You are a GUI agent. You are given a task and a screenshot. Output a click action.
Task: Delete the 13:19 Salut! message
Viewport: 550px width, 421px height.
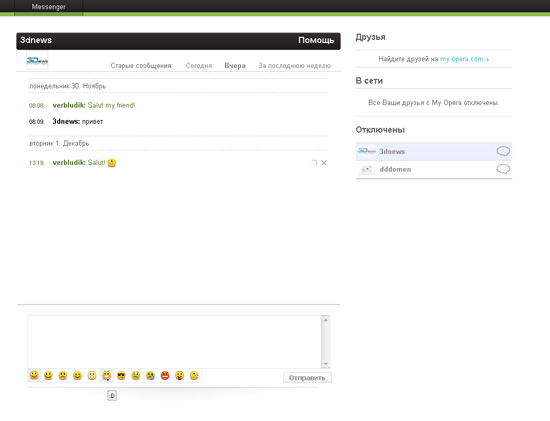(x=324, y=163)
